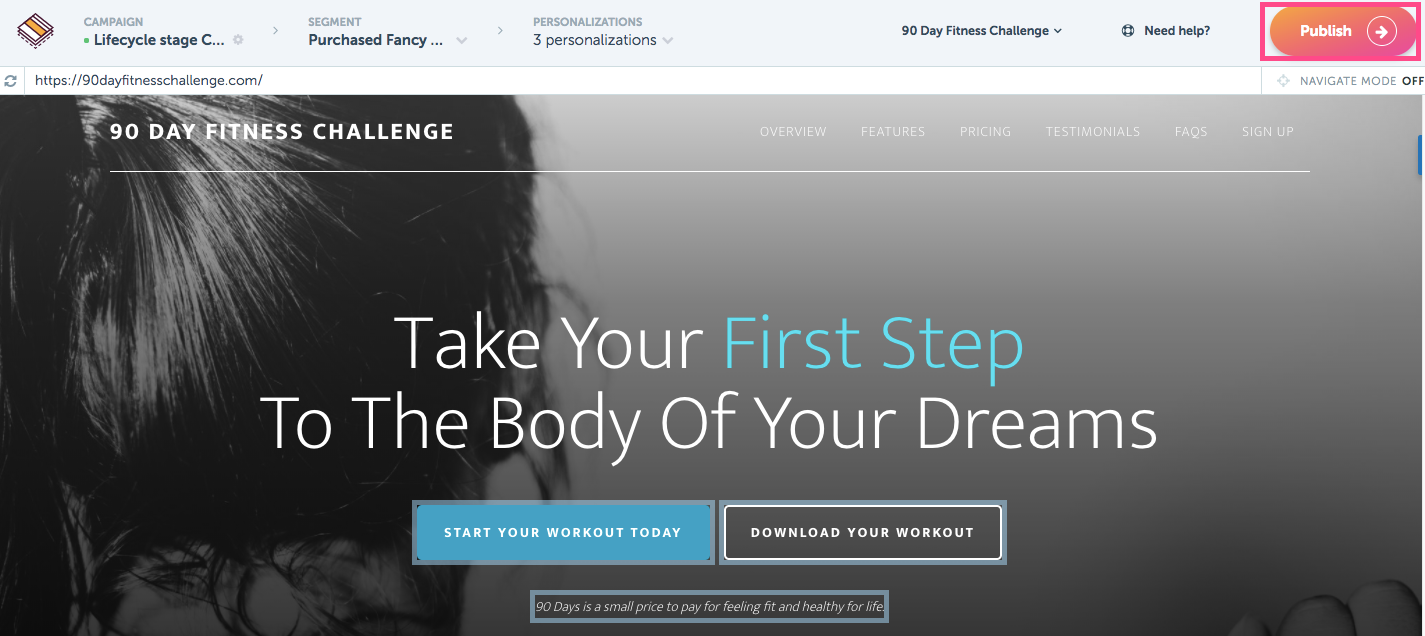This screenshot has width=1425, height=636.
Task: Click the URL address field
Action: coord(640,80)
